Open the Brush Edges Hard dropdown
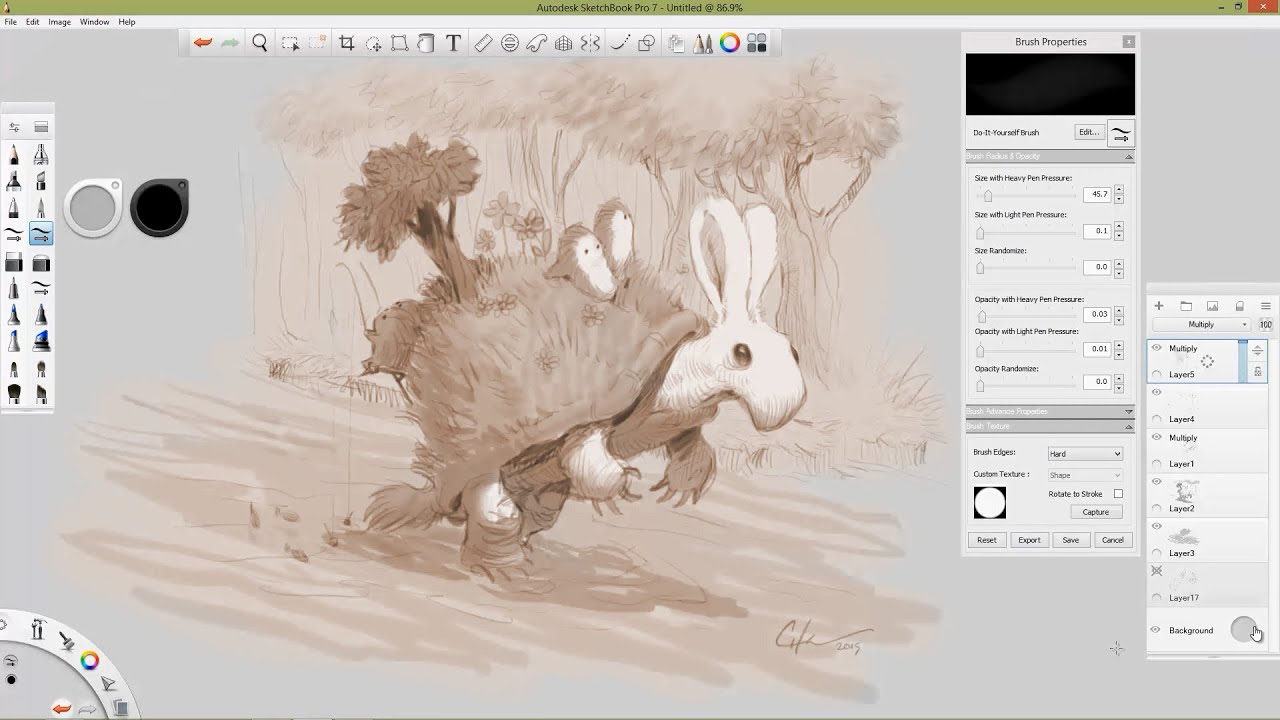The image size is (1280, 720). [1085, 454]
